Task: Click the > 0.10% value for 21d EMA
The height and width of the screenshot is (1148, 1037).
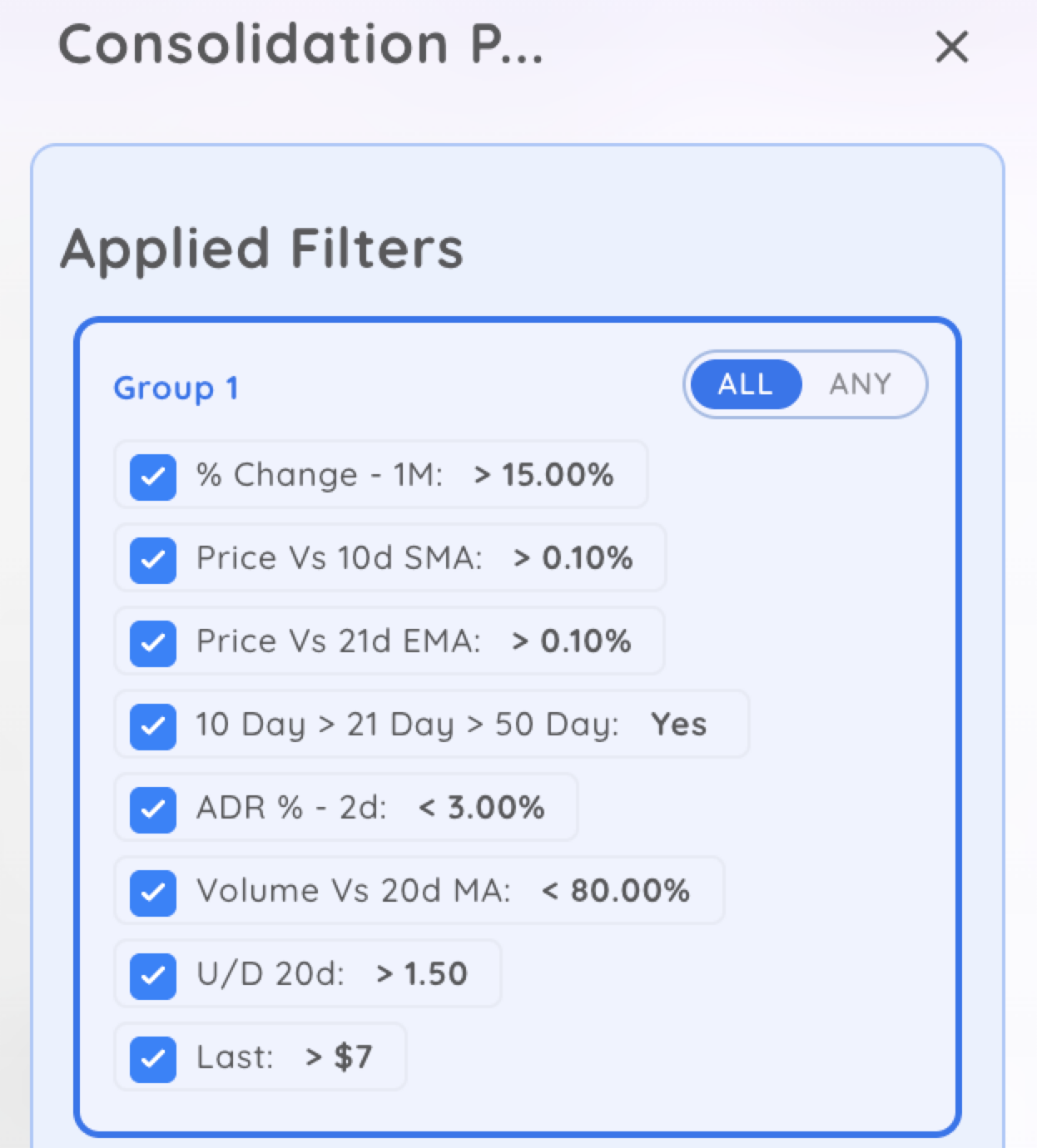Action: pyautogui.click(x=572, y=641)
